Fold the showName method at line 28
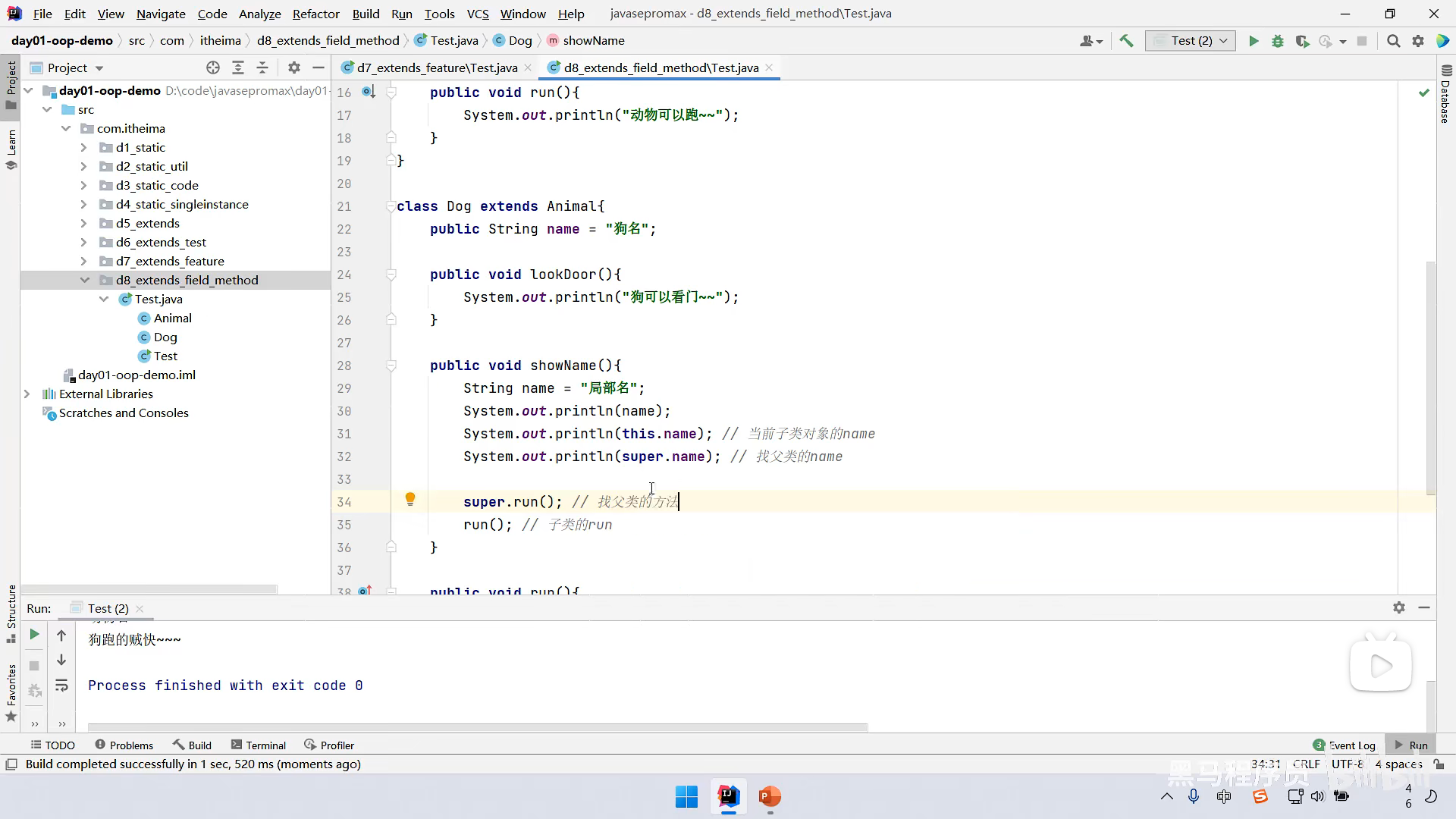1456x819 pixels. (391, 366)
